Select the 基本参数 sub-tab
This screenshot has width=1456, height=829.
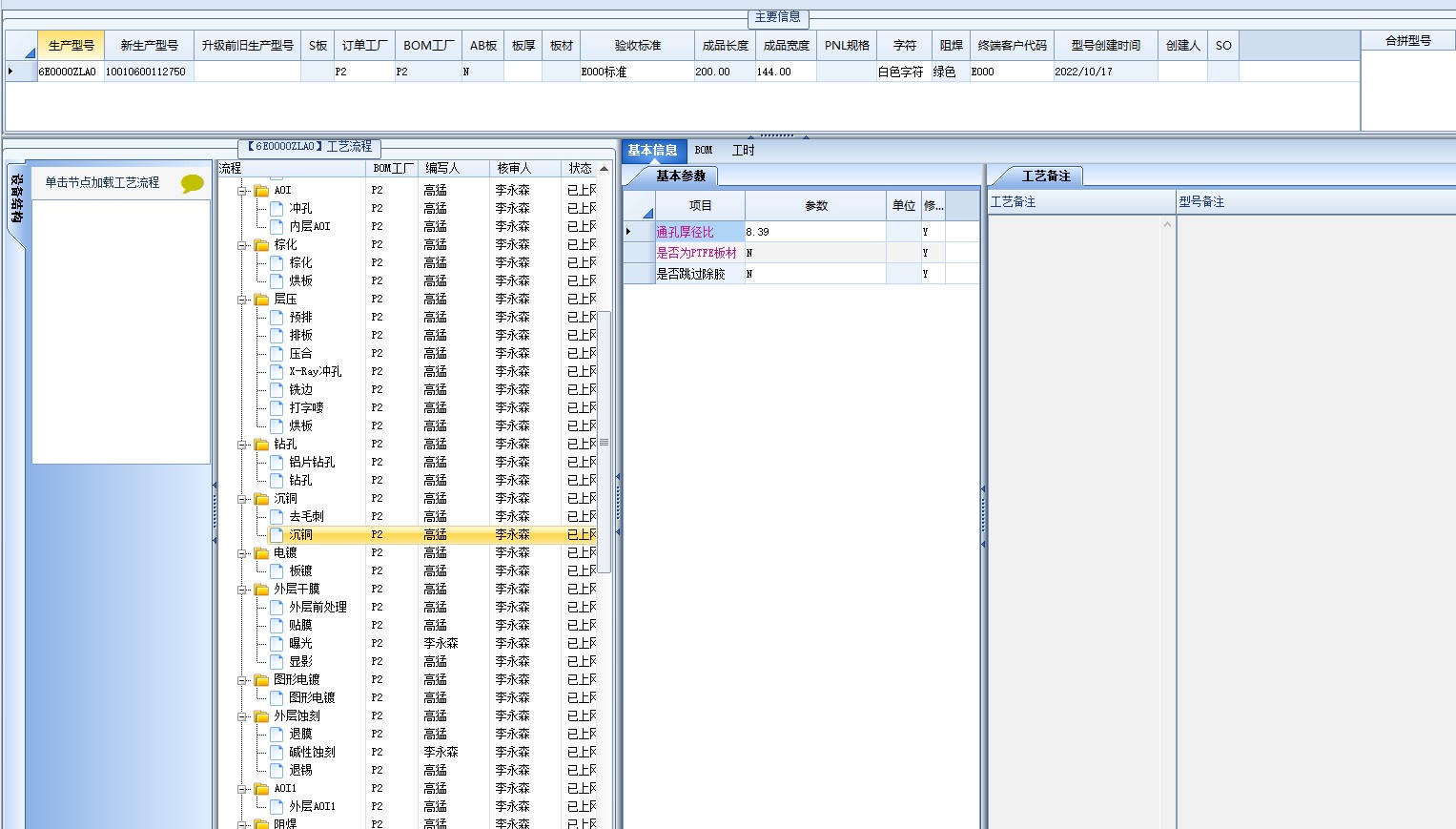pos(681,176)
